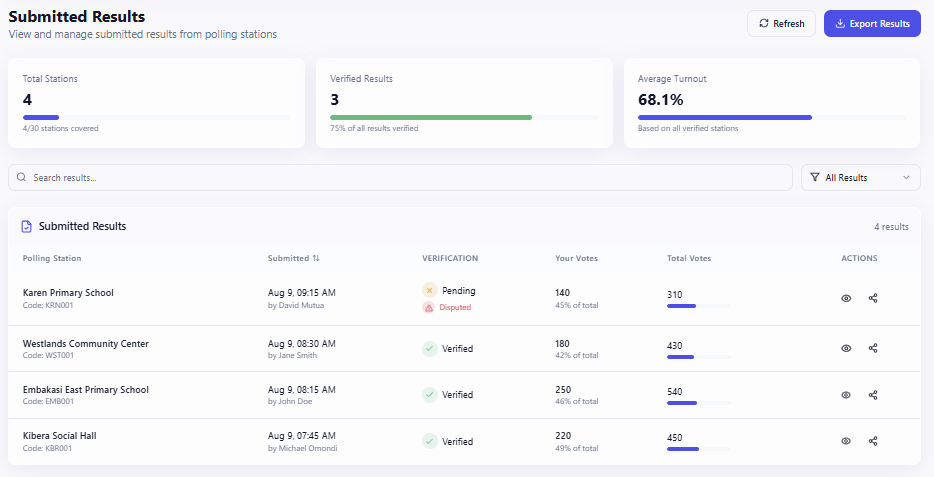Screen dimensions: 934x477
Task: Click the Total Votes column header
Action: (688, 258)
